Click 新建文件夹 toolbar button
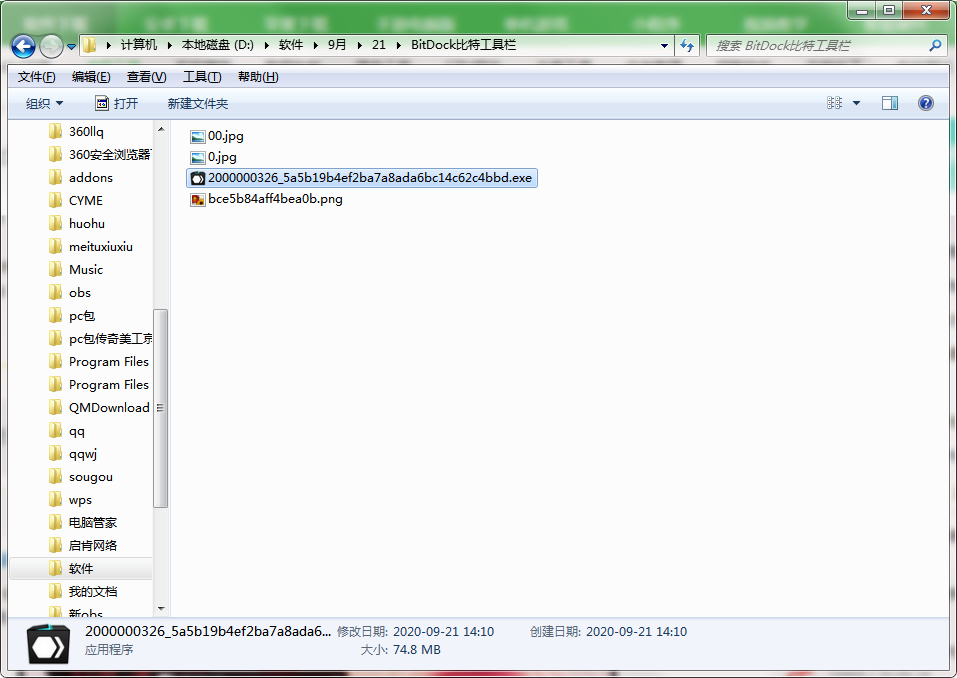 [x=198, y=104]
